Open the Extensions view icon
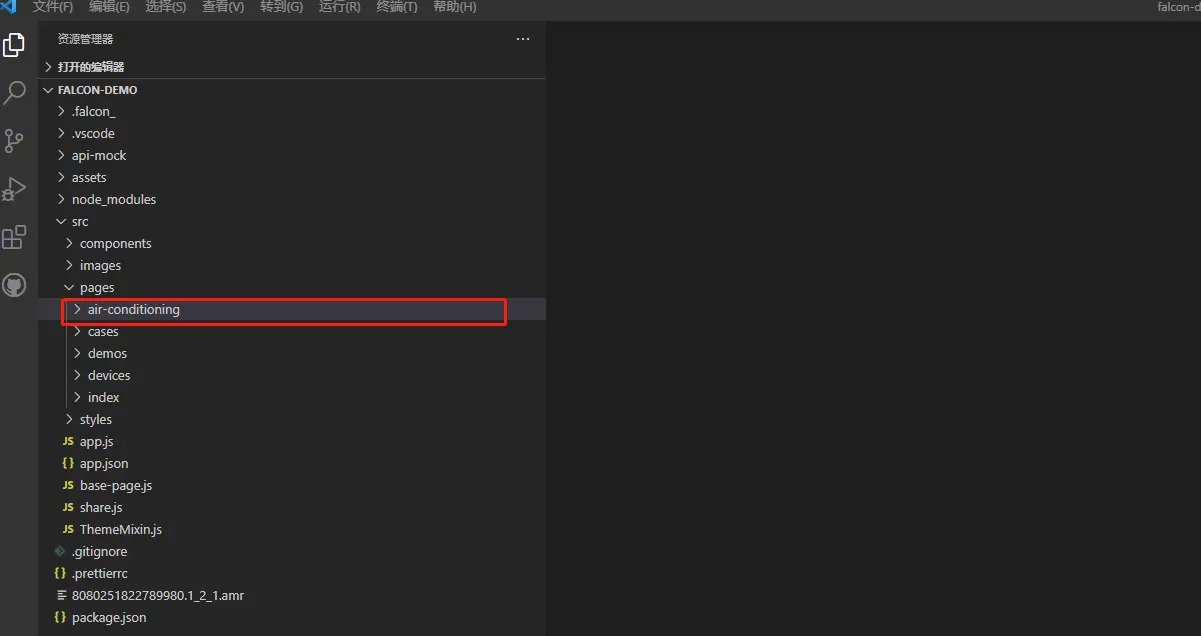1201x636 pixels. pos(14,237)
